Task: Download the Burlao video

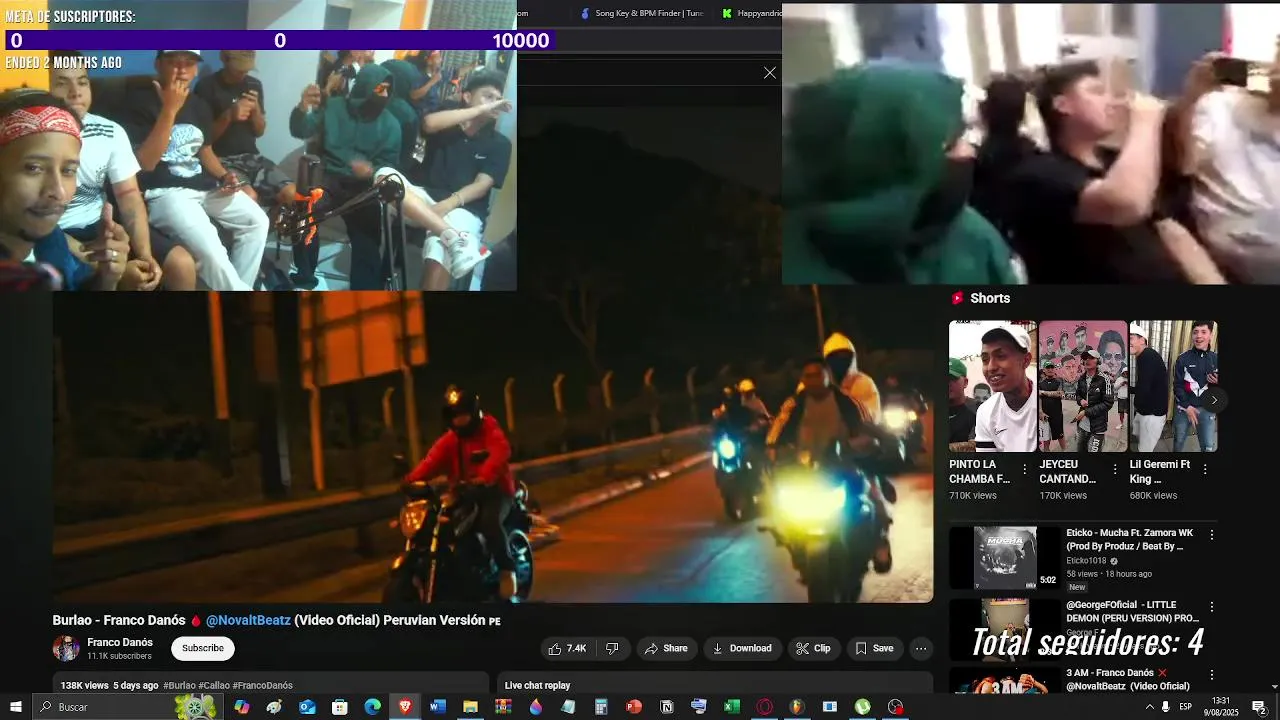Action: click(742, 648)
